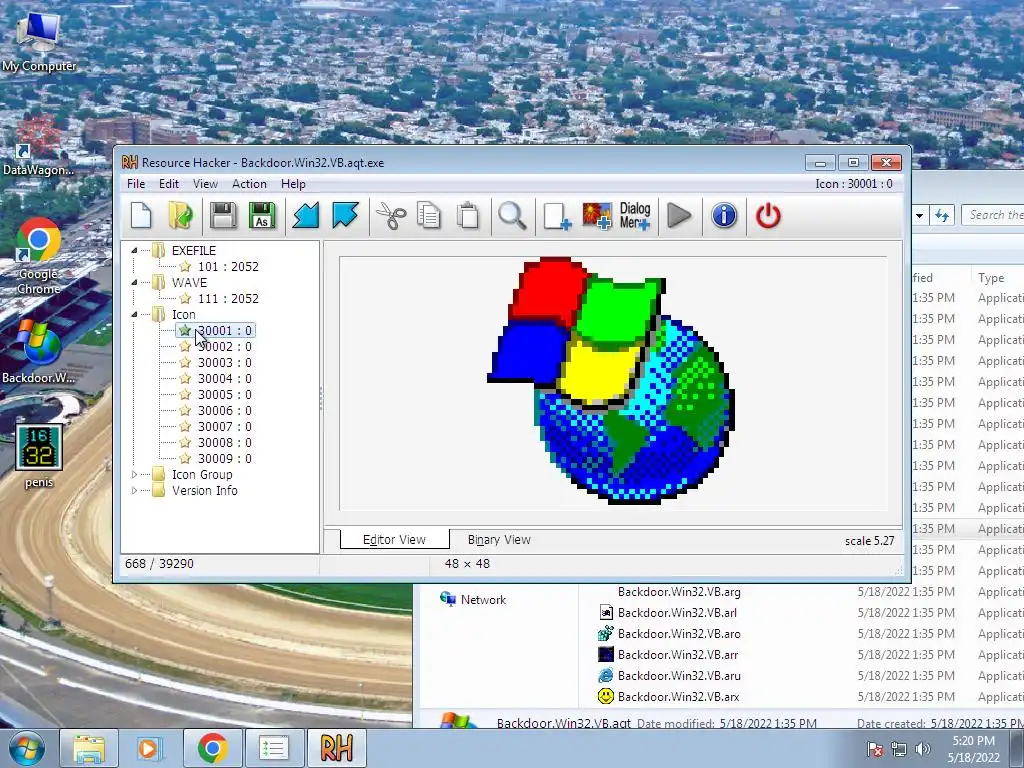
Task: Open the blue info About icon
Action: [x=724, y=216]
